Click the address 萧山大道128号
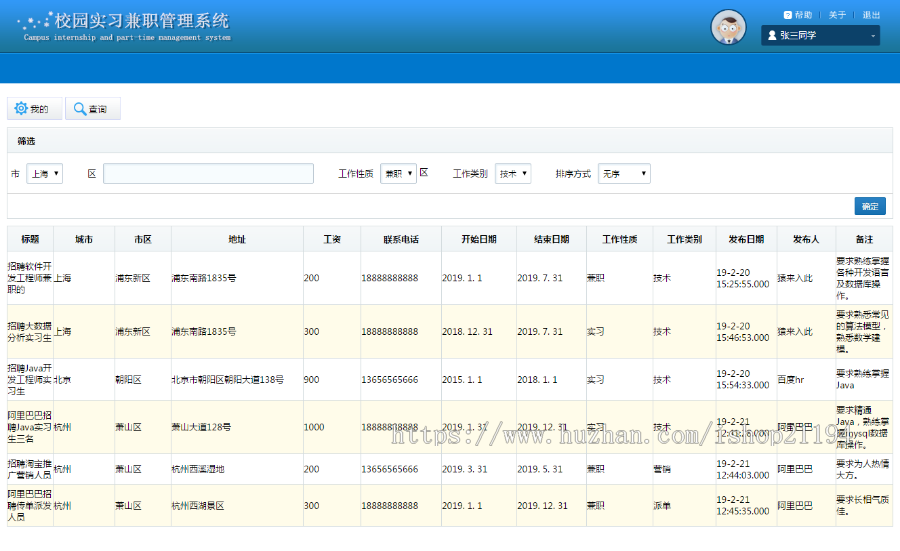 pos(201,427)
